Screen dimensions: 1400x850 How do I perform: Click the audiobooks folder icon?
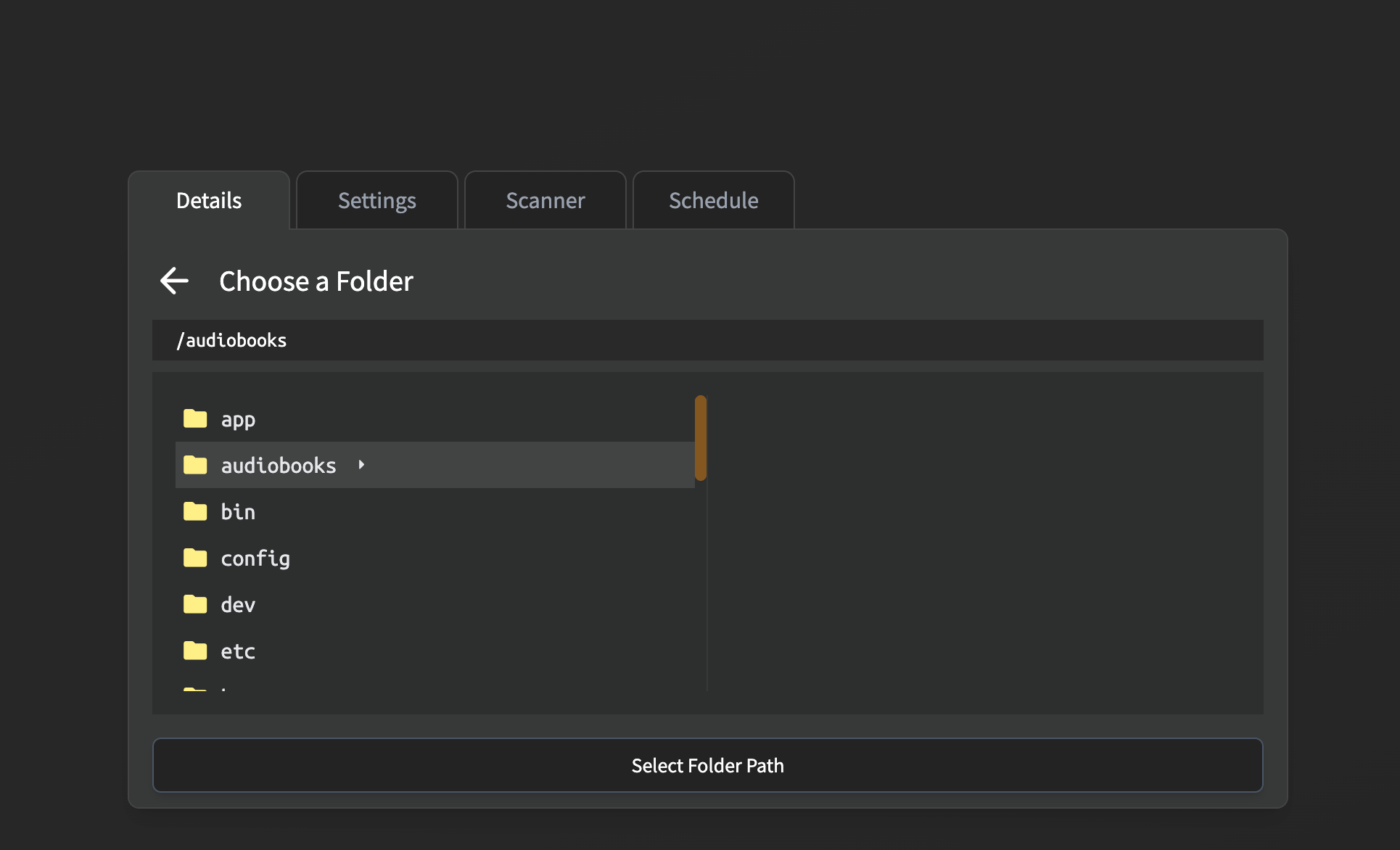195,465
